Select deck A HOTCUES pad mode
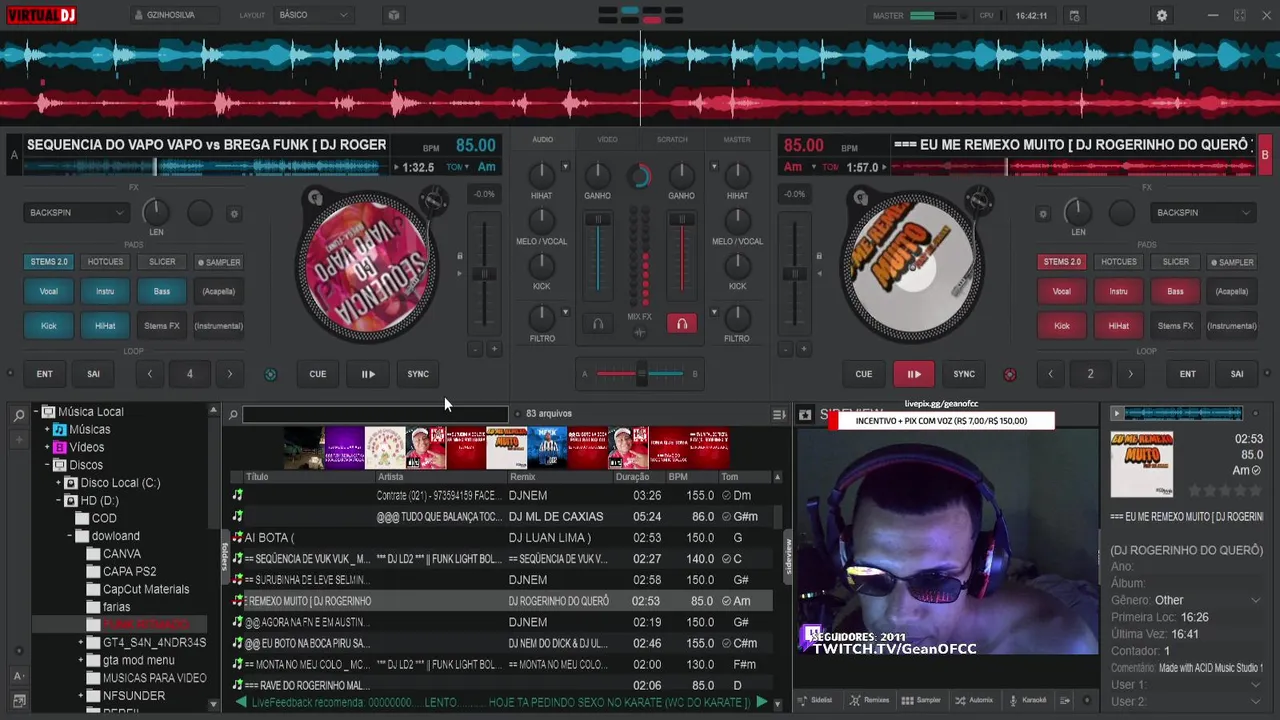The image size is (1280, 720). [x=105, y=262]
